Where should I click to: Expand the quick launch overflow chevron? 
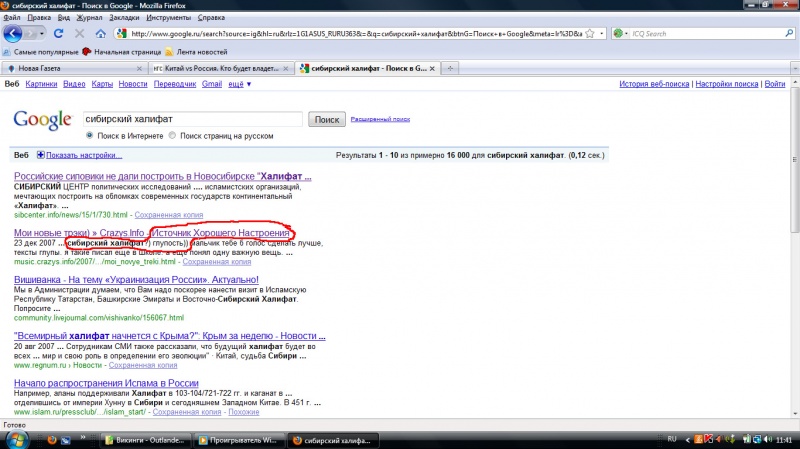(83, 437)
